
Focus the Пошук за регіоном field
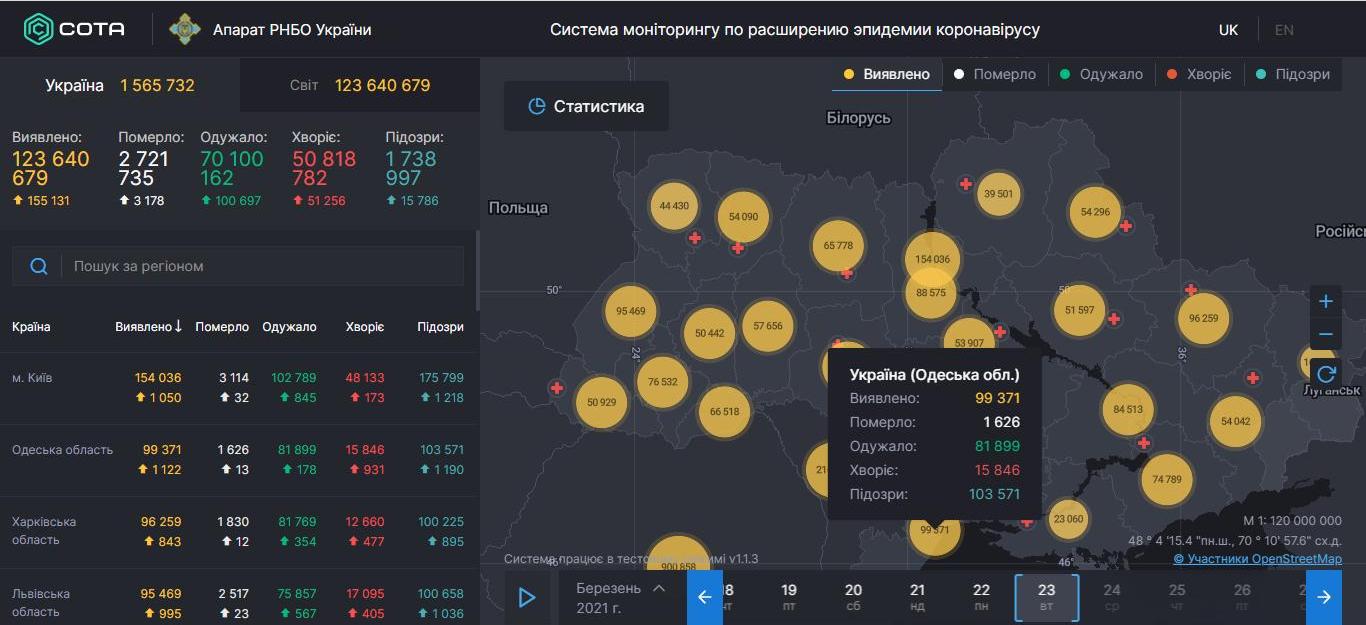(x=262, y=266)
